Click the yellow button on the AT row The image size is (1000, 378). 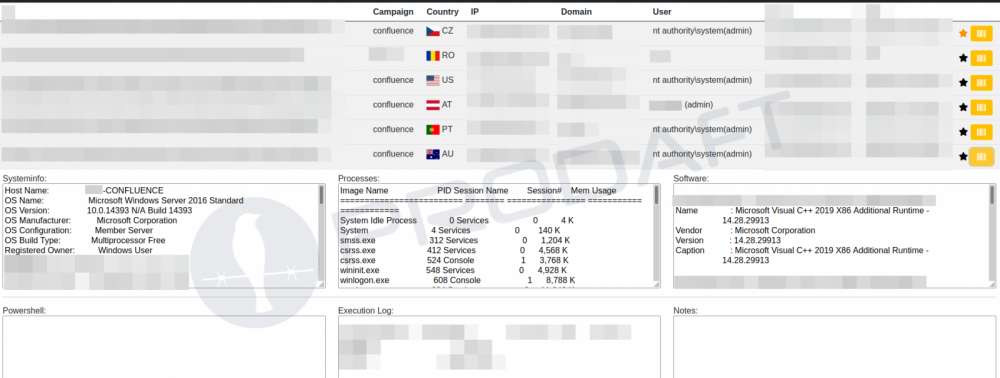pyautogui.click(x=981, y=107)
